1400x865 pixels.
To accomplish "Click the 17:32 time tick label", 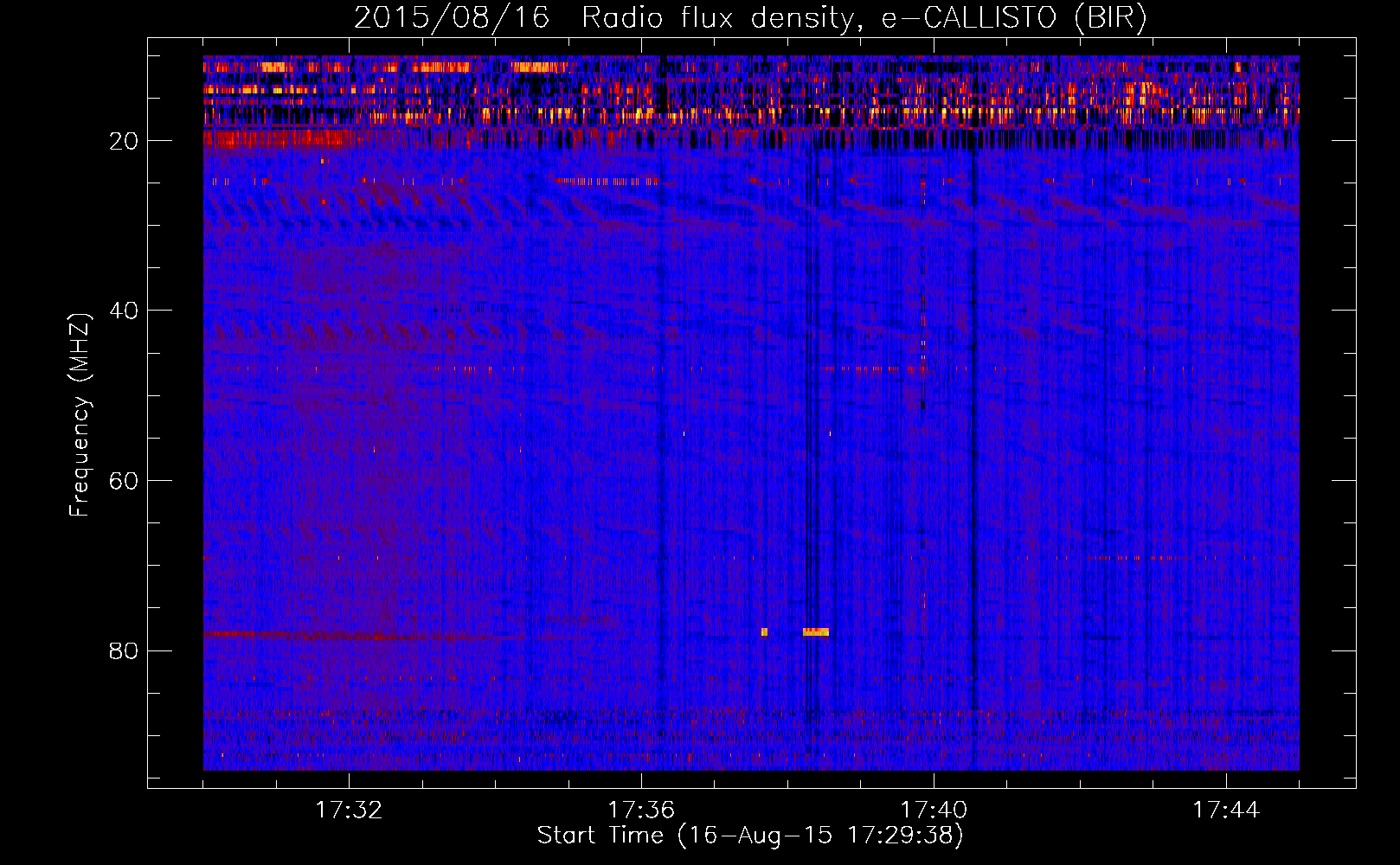I will [349, 810].
